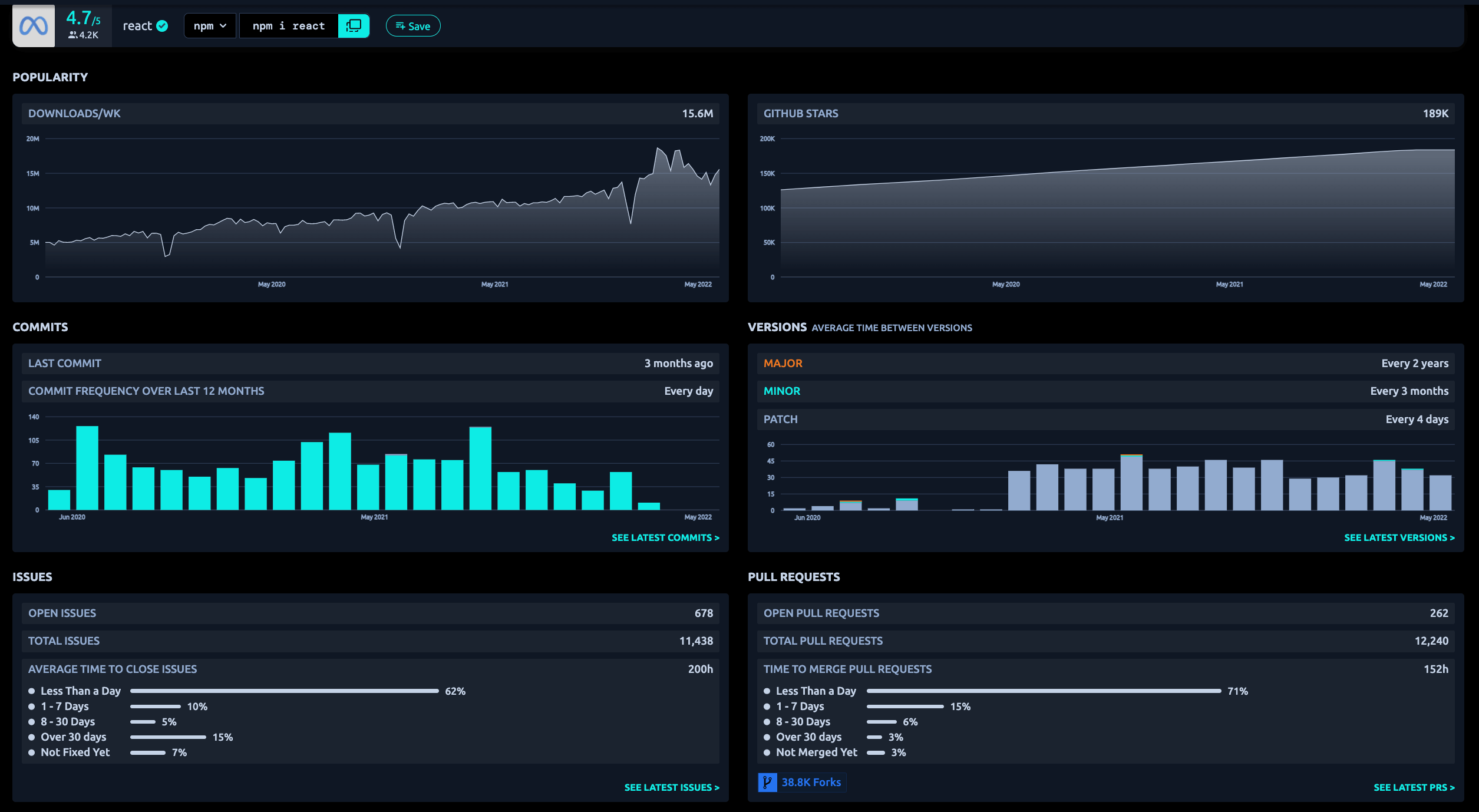
Task: Click the dropdown chevron next to npm
Action: [223, 26]
